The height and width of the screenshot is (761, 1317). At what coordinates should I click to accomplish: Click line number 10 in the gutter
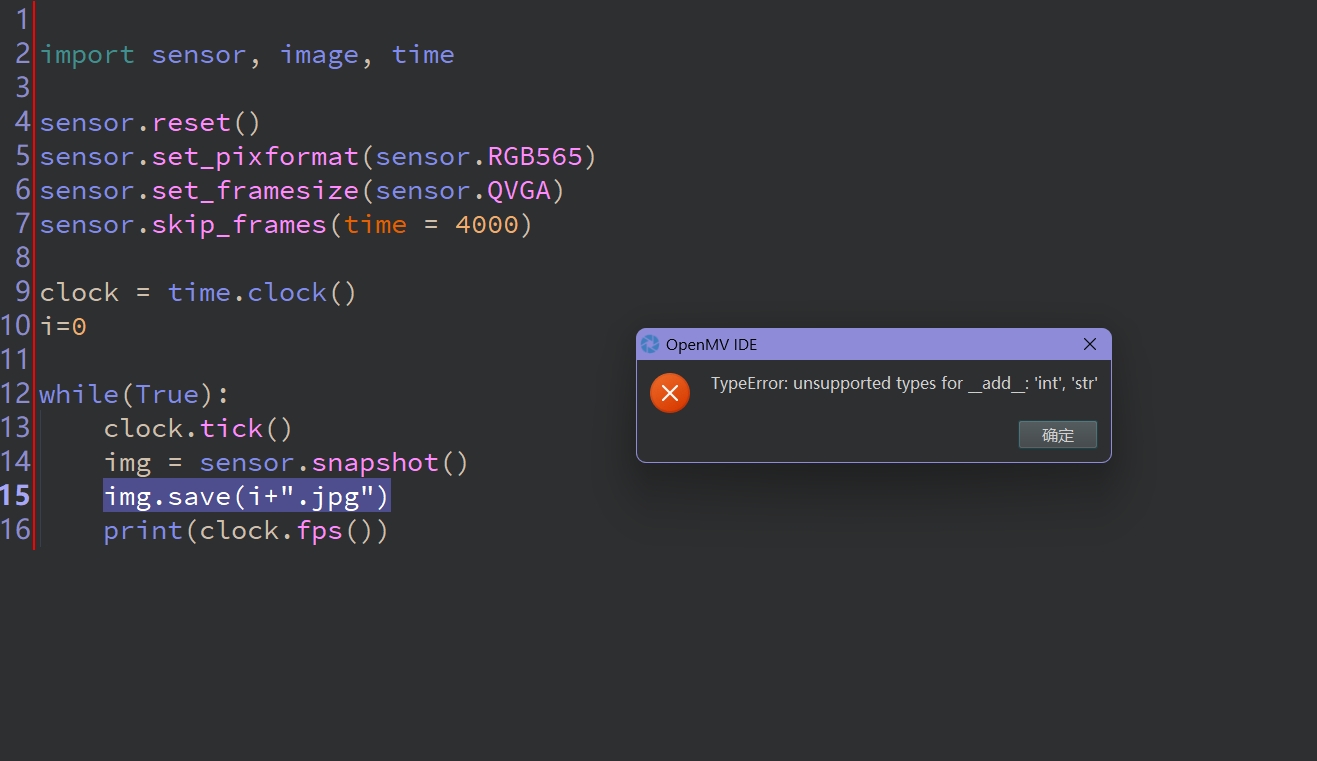16,326
